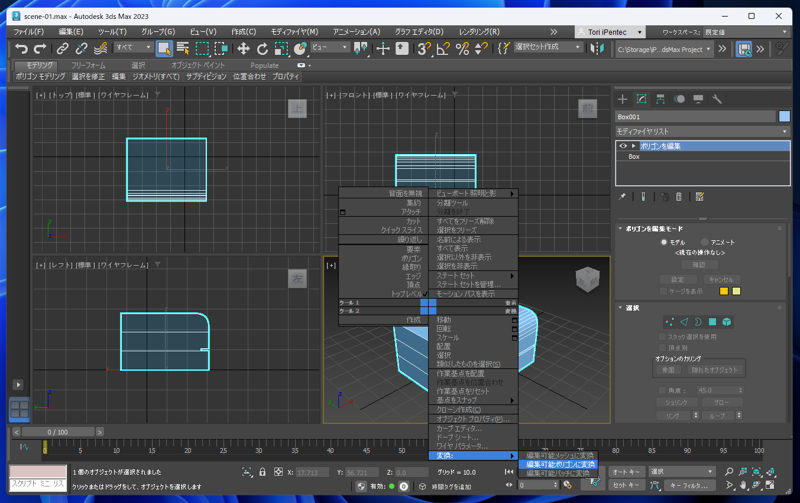The width and height of the screenshot is (800, 503).
Task: Open the ファイル(F) menu
Action: pos(29,32)
